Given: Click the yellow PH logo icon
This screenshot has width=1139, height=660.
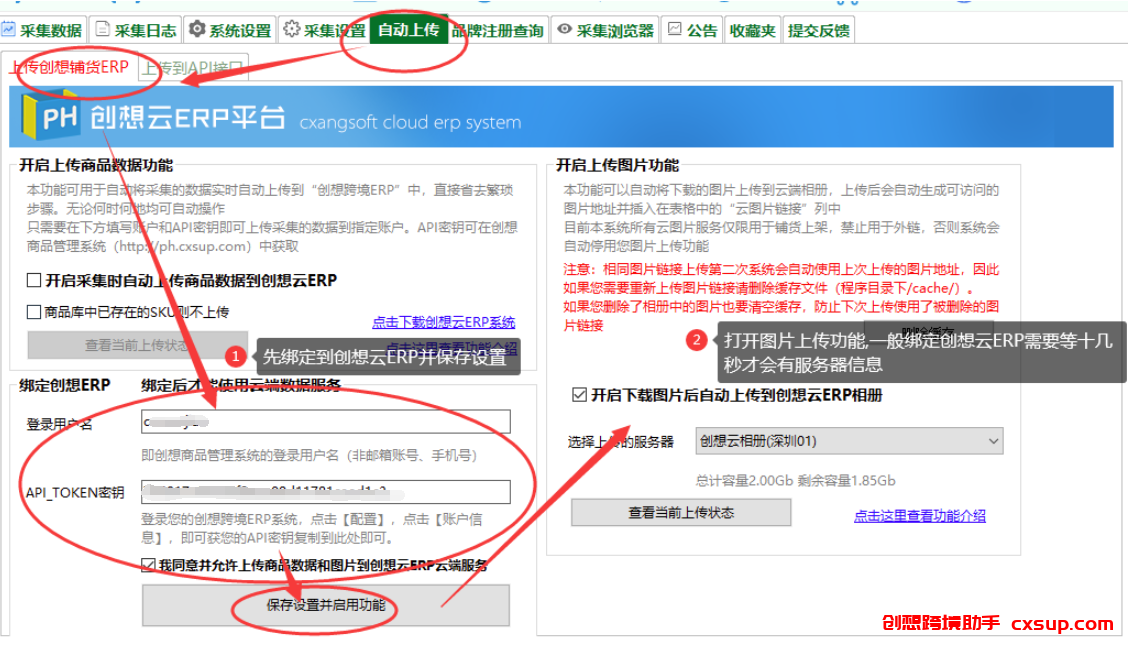Looking at the screenshot, I should click(49, 115).
